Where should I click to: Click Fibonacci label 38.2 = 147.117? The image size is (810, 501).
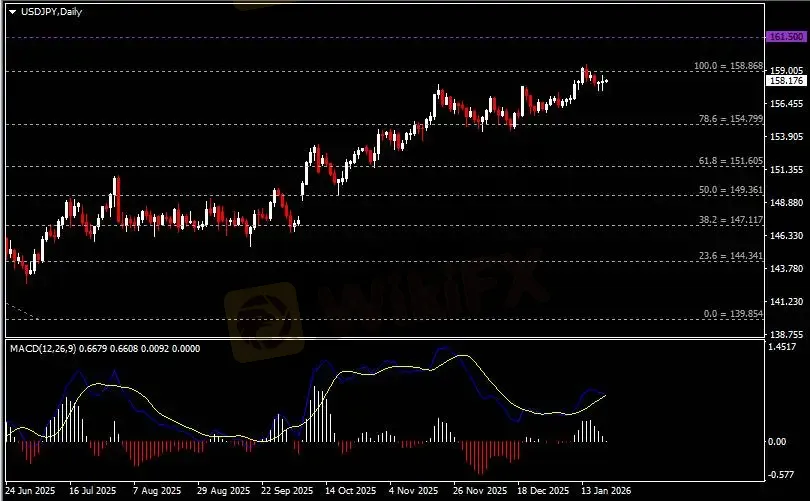(x=730, y=220)
